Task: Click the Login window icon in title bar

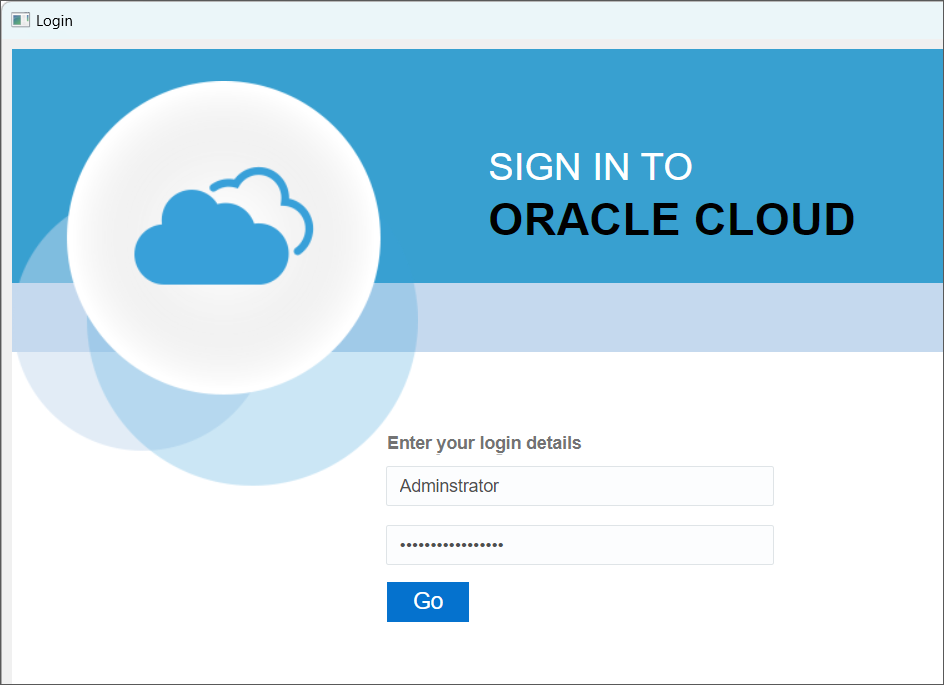Action: tap(20, 20)
